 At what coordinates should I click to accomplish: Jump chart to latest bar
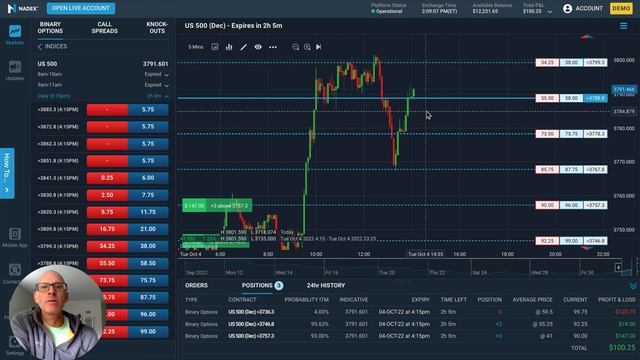tap(319, 47)
